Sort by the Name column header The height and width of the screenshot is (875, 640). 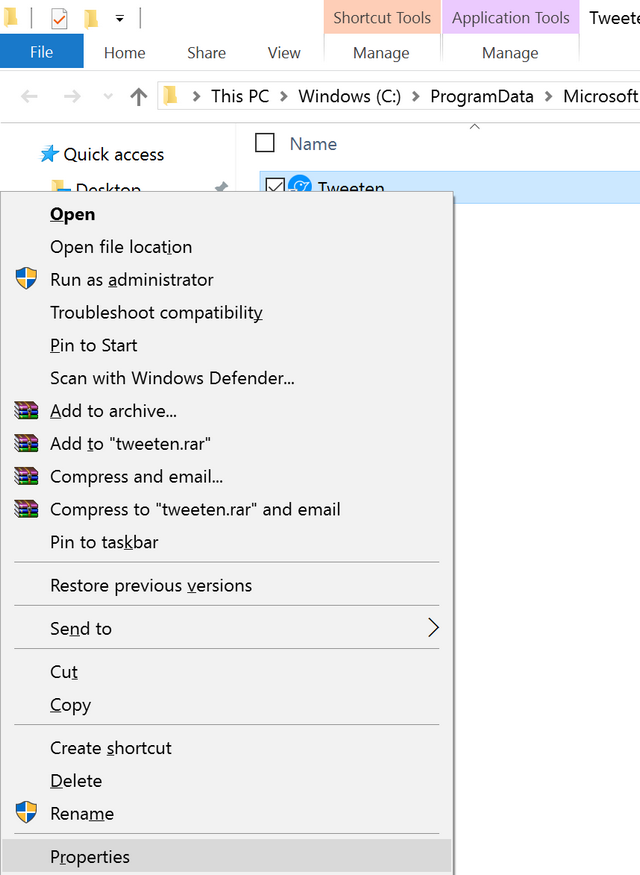[x=313, y=144]
